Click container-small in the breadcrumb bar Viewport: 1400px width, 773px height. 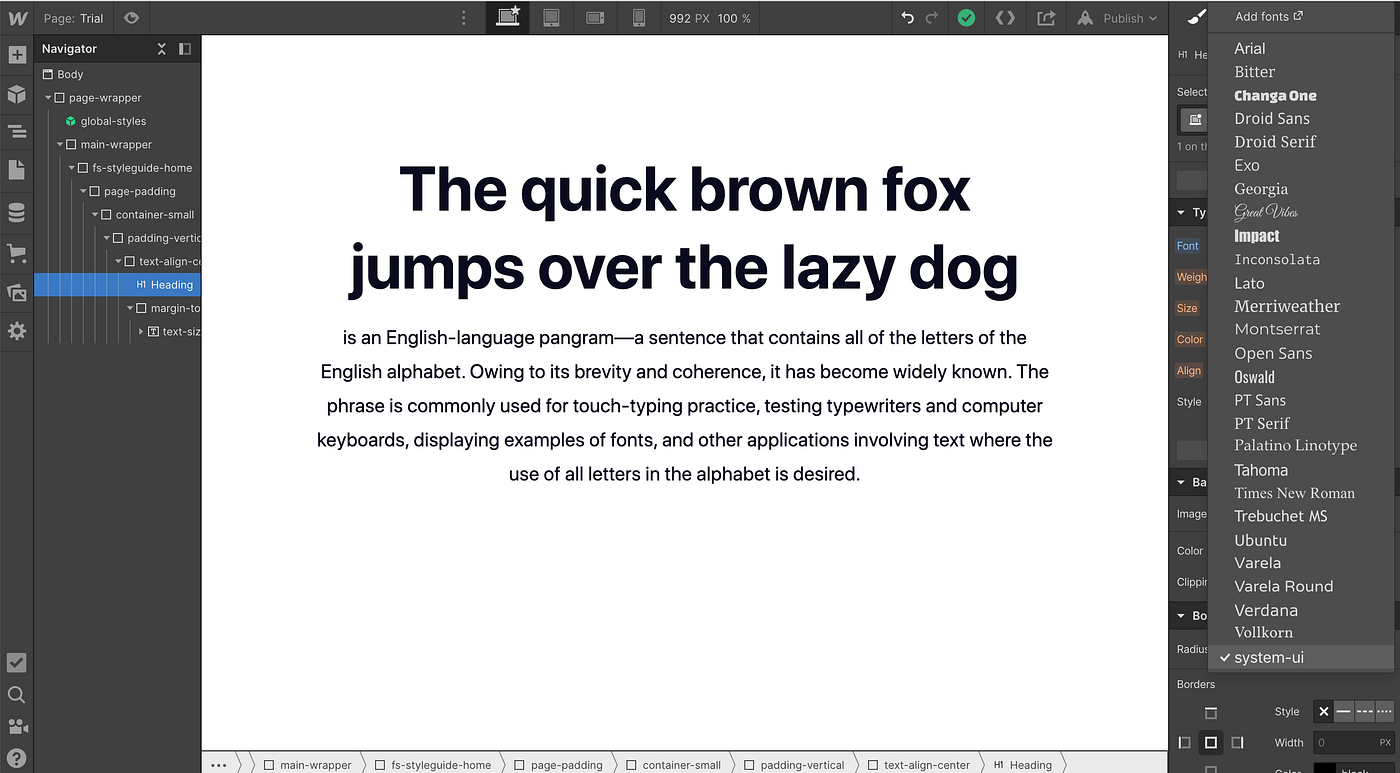click(x=673, y=765)
